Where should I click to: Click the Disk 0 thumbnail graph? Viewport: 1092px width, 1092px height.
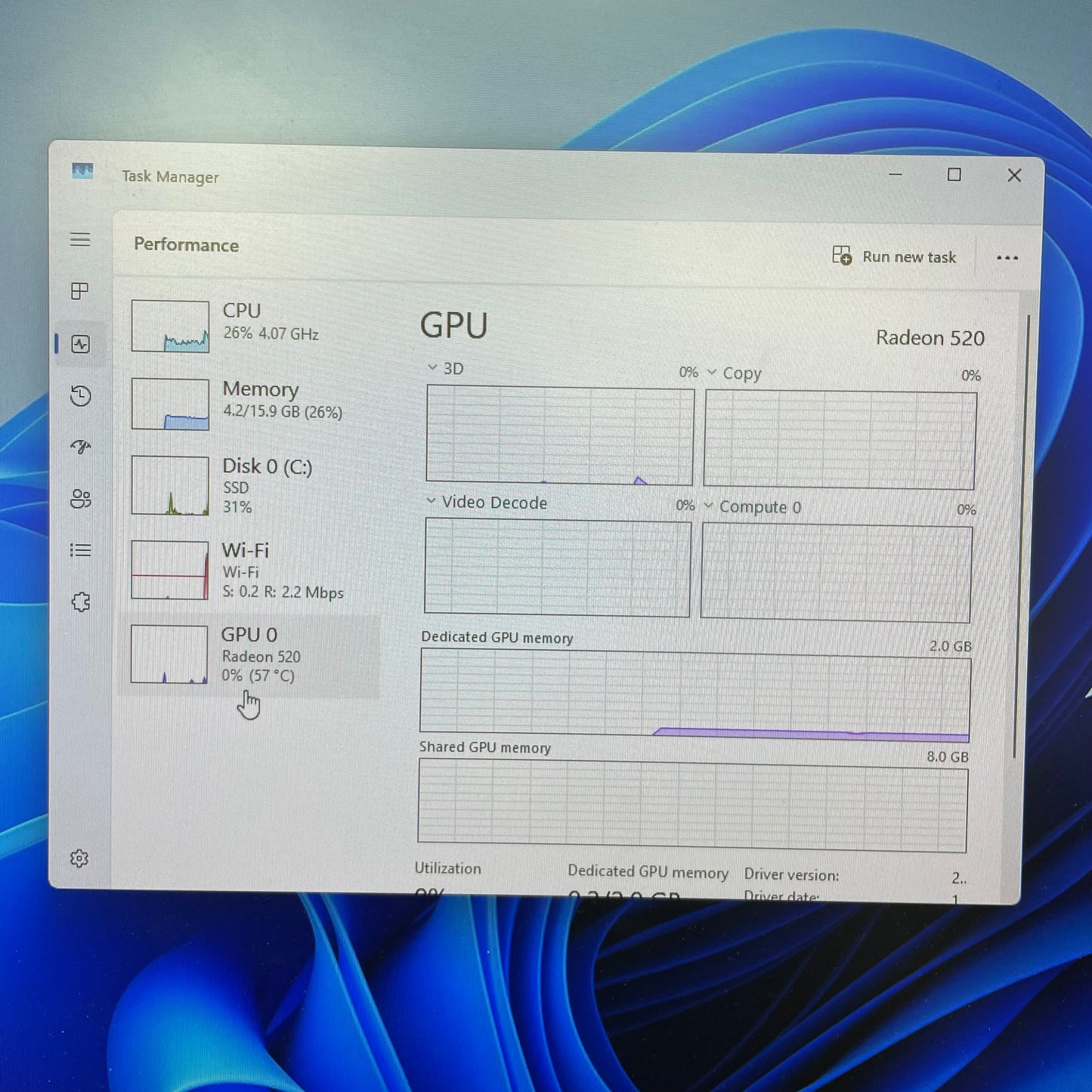(170, 485)
